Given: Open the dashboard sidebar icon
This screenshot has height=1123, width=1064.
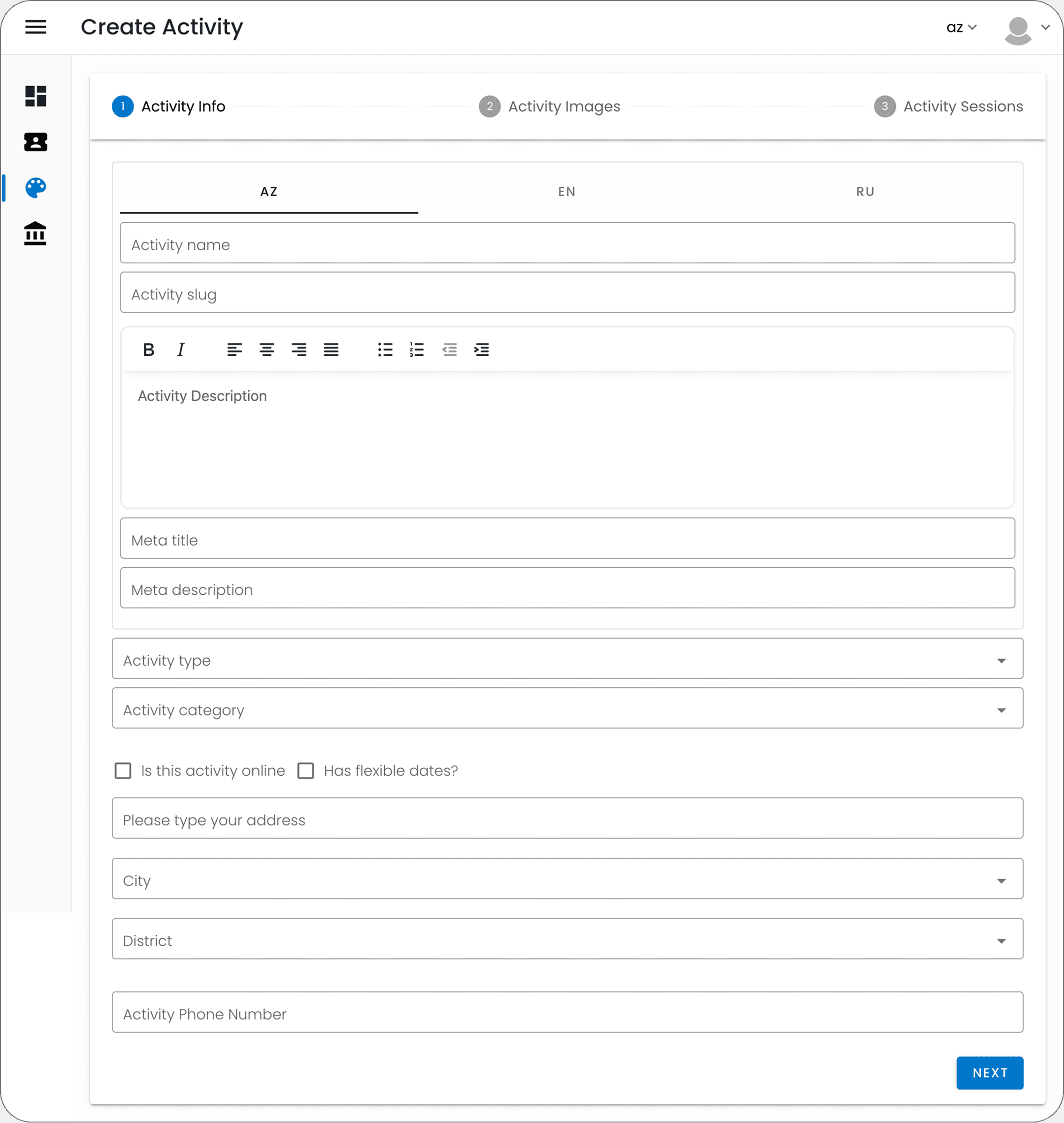Looking at the screenshot, I should coord(36,97).
